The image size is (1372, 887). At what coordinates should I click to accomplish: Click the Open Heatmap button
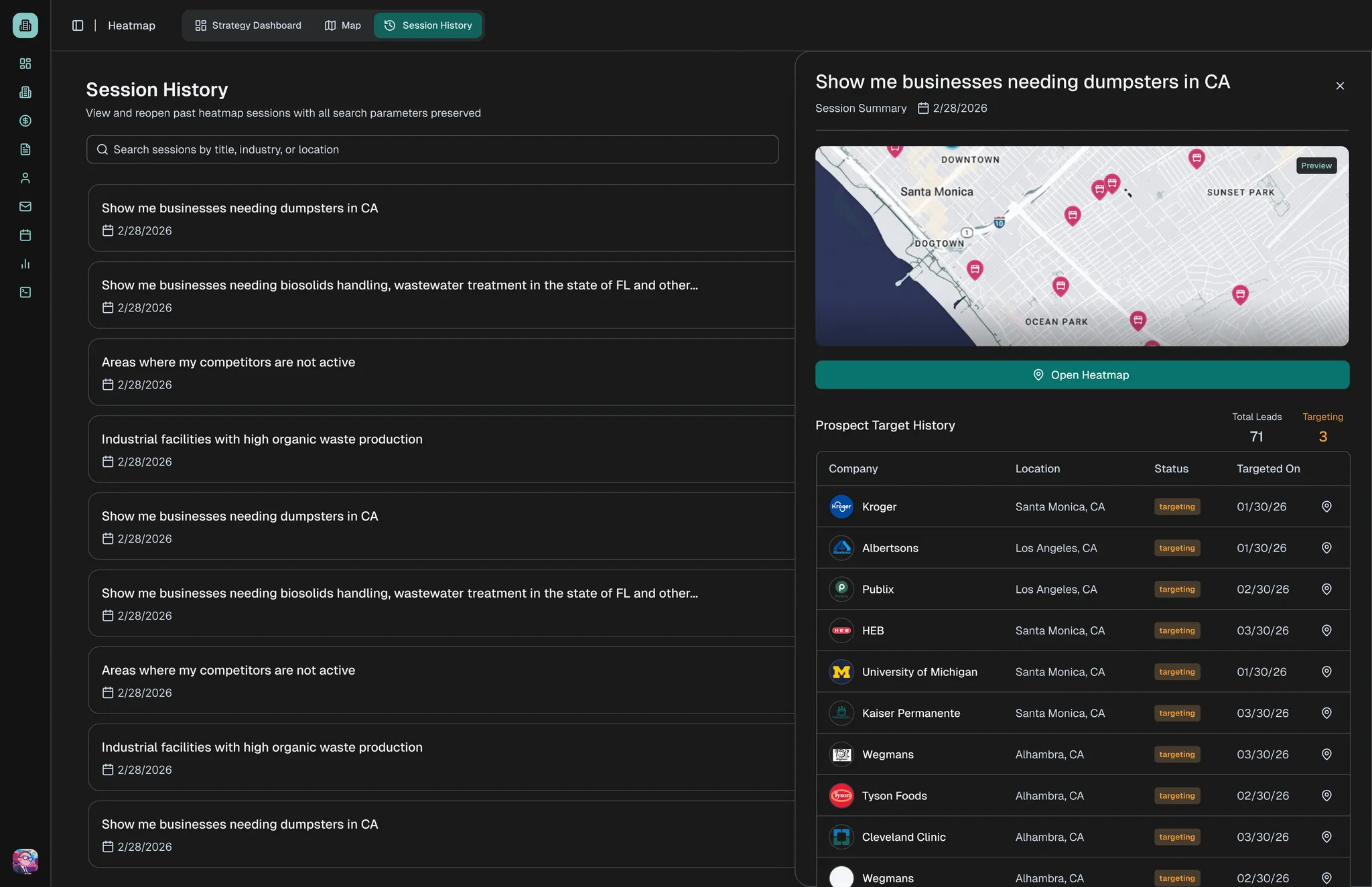[1082, 375]
